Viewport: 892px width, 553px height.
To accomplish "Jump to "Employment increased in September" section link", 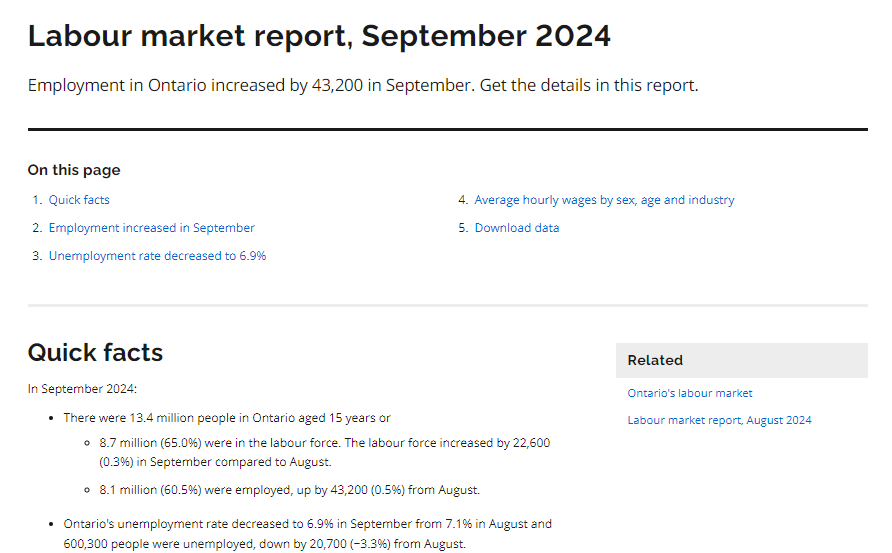I will pyautogui.click(x=151, y=228).
